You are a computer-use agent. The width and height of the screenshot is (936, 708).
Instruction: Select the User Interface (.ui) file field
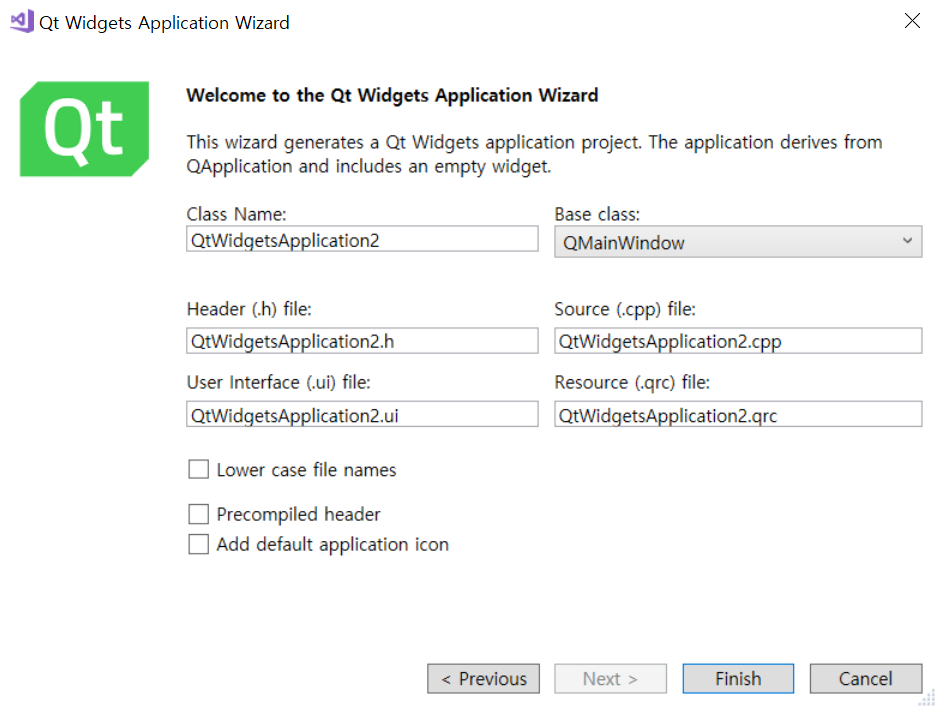362,414
